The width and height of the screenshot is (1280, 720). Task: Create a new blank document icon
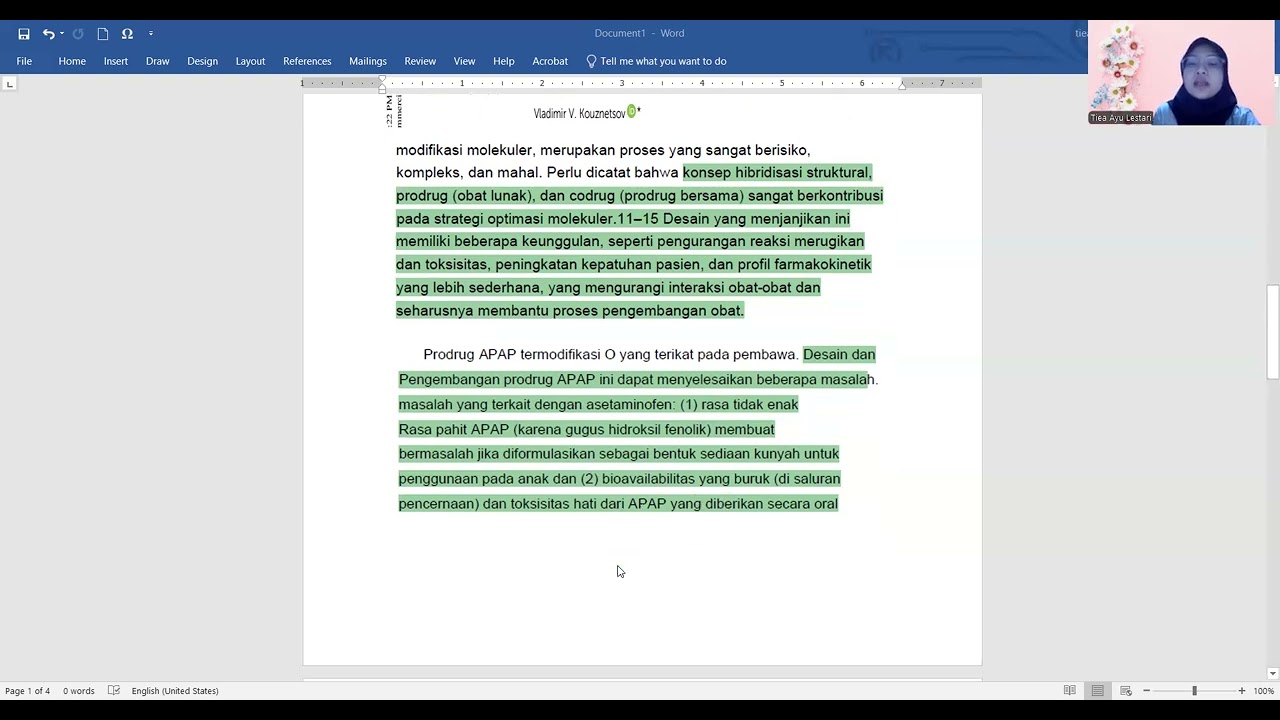pos(103,34)
